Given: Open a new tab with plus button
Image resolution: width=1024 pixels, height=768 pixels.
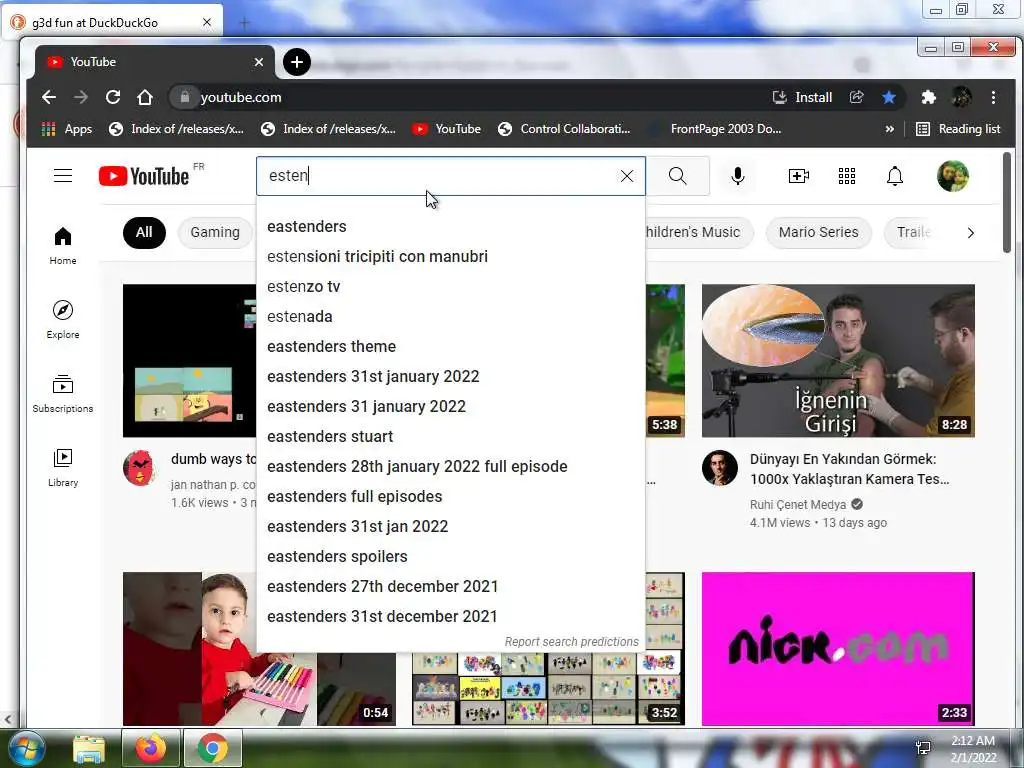Looking at the screenshot, I should point(297,62).
